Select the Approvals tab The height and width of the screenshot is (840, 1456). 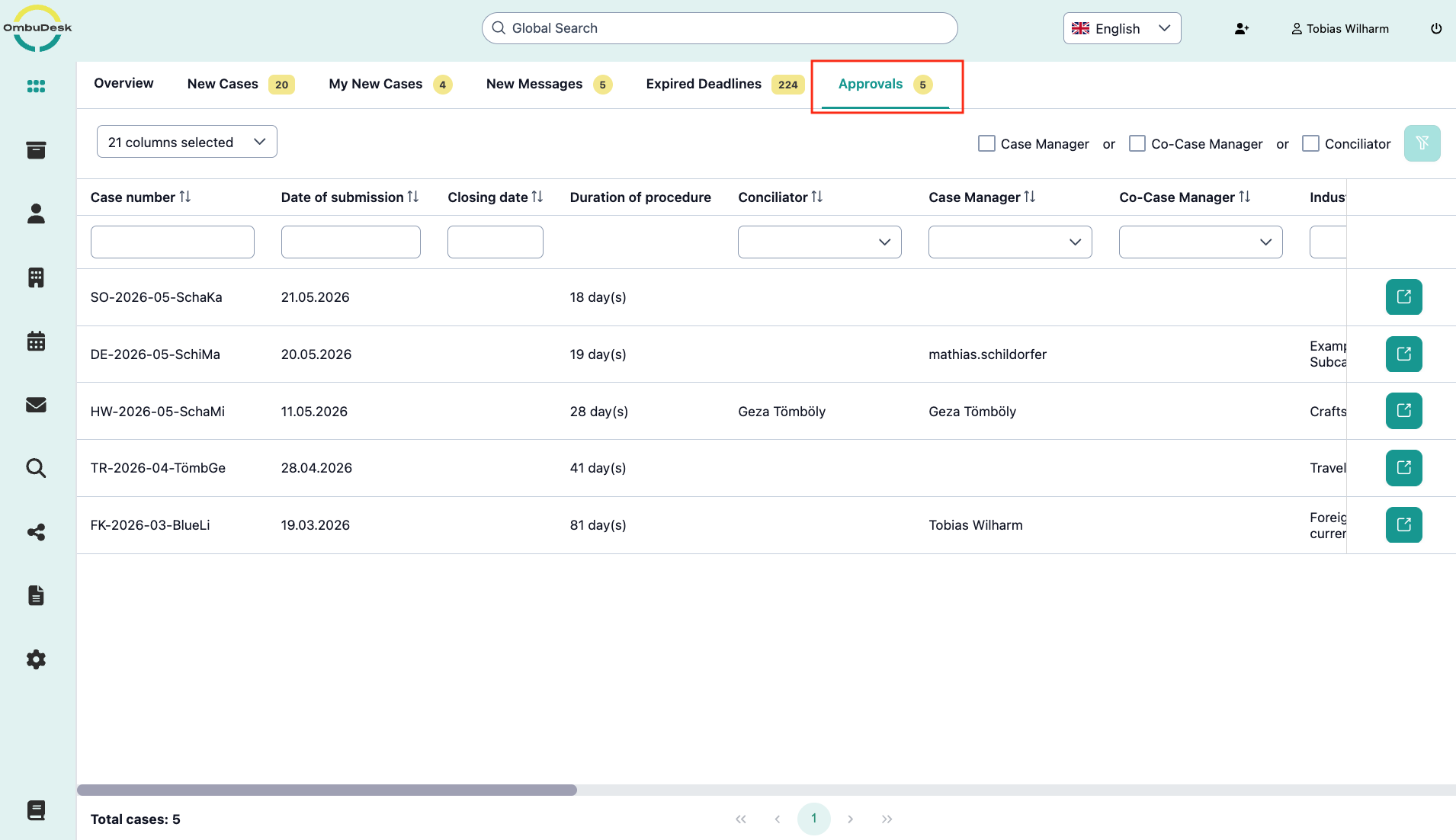(x=885, y=84)
